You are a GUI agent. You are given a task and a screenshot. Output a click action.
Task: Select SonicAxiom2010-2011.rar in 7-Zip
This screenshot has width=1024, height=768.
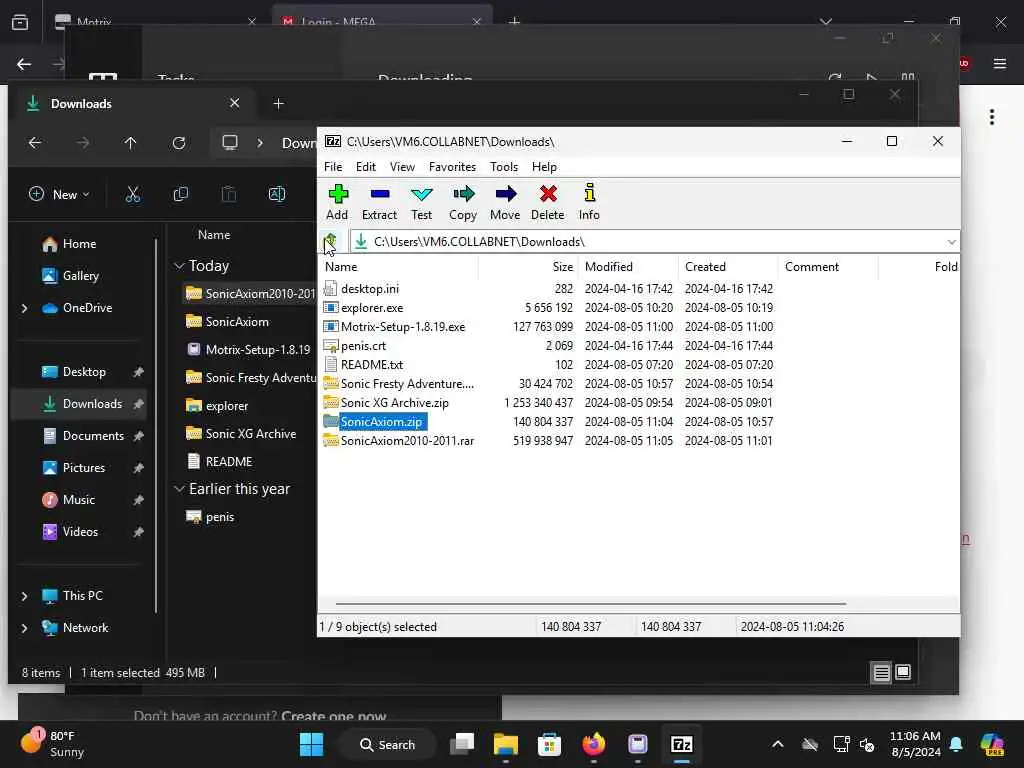coord(407,441)
